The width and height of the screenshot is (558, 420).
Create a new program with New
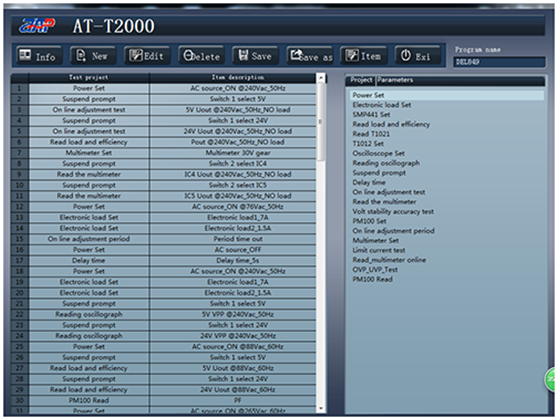(93, 56)
